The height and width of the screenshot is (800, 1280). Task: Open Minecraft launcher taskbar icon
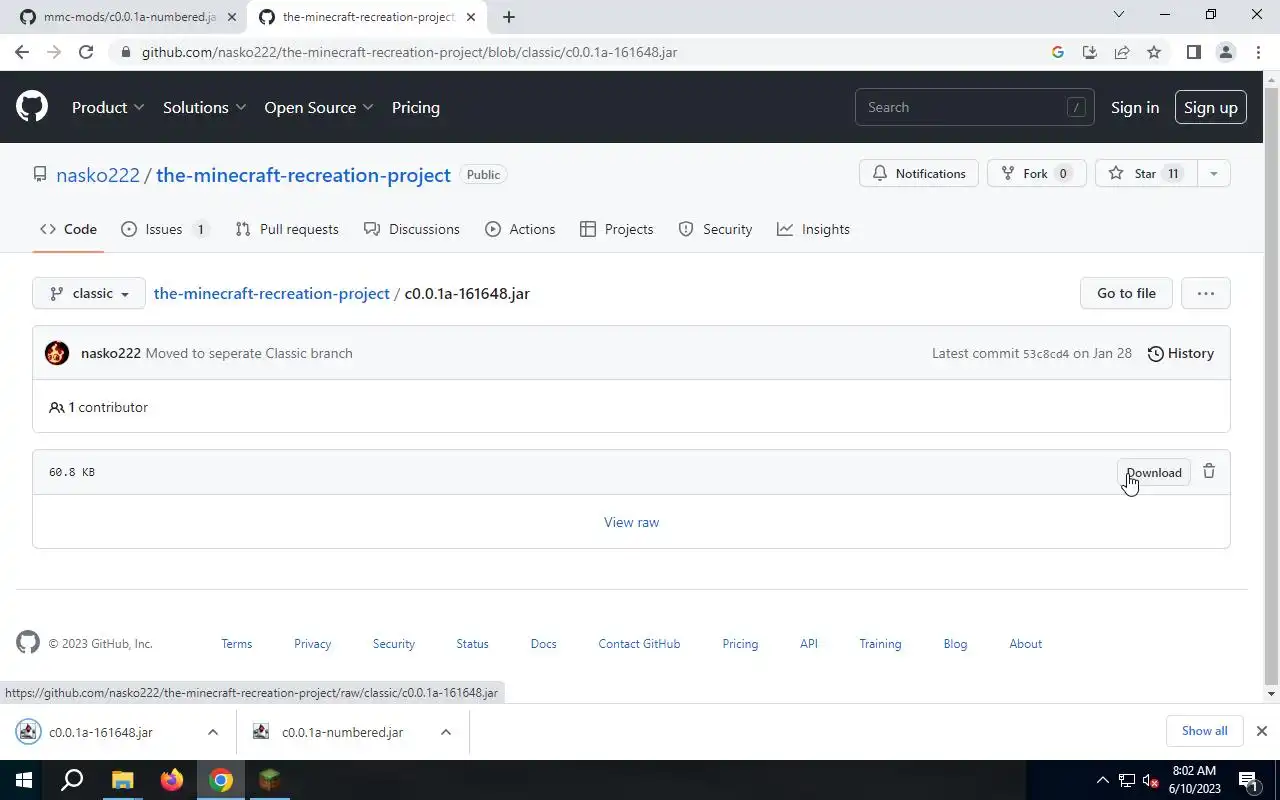point(270,780)
